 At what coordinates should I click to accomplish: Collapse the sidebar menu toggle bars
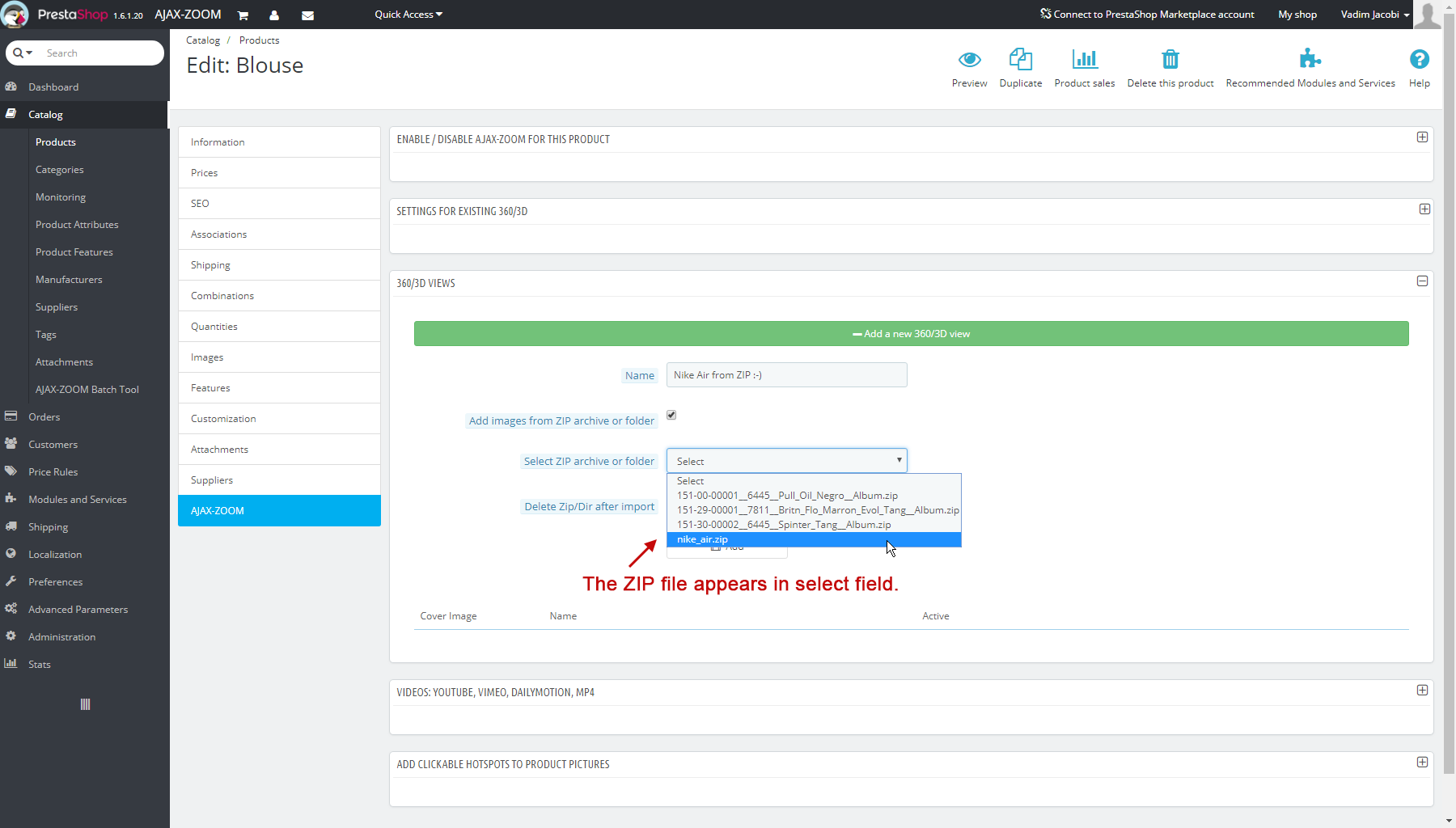coord(85,704)
